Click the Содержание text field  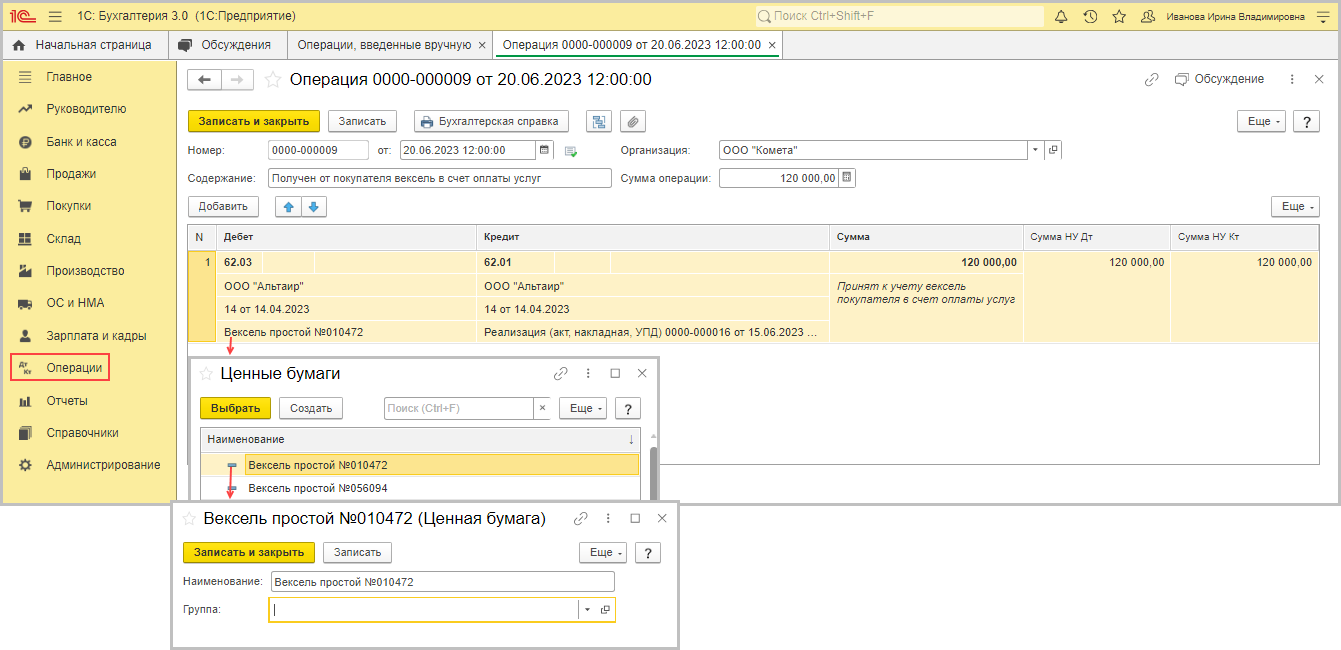440,178
